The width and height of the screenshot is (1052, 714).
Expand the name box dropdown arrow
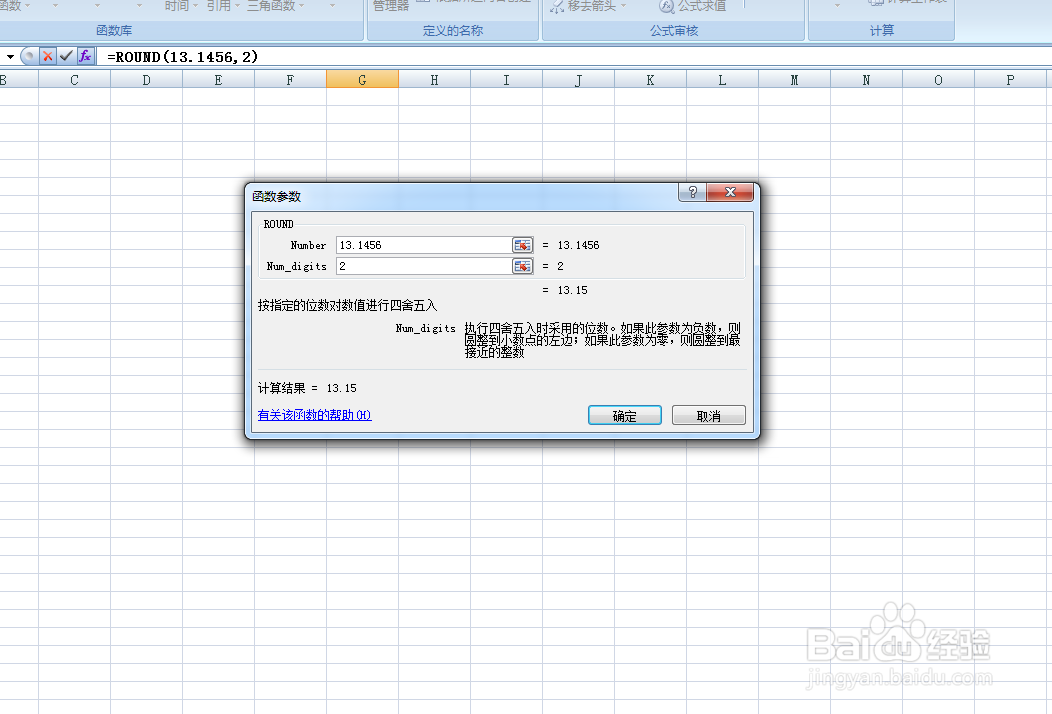pos(10,56)
